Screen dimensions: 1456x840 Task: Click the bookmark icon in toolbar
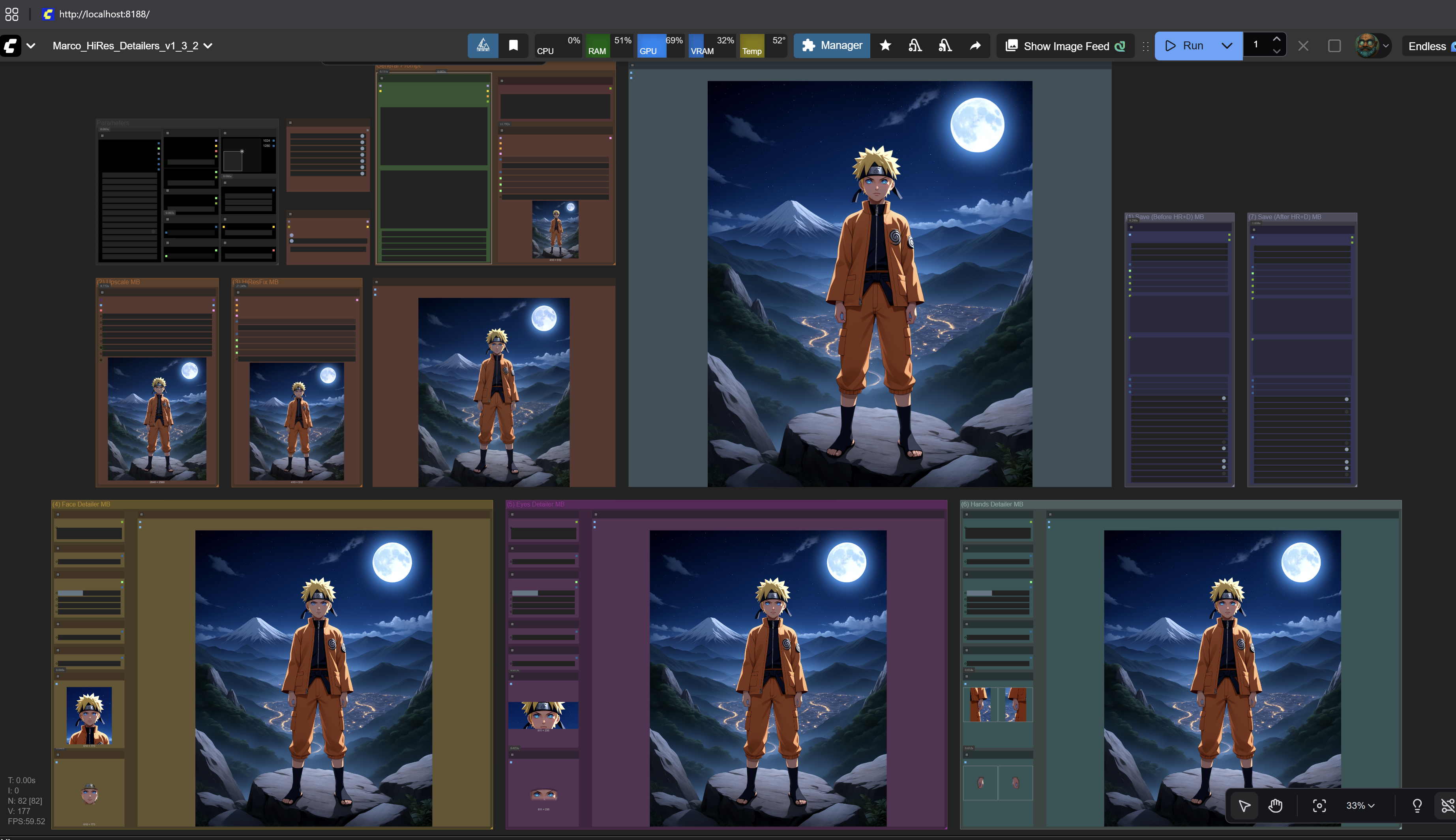coord(513,45)
